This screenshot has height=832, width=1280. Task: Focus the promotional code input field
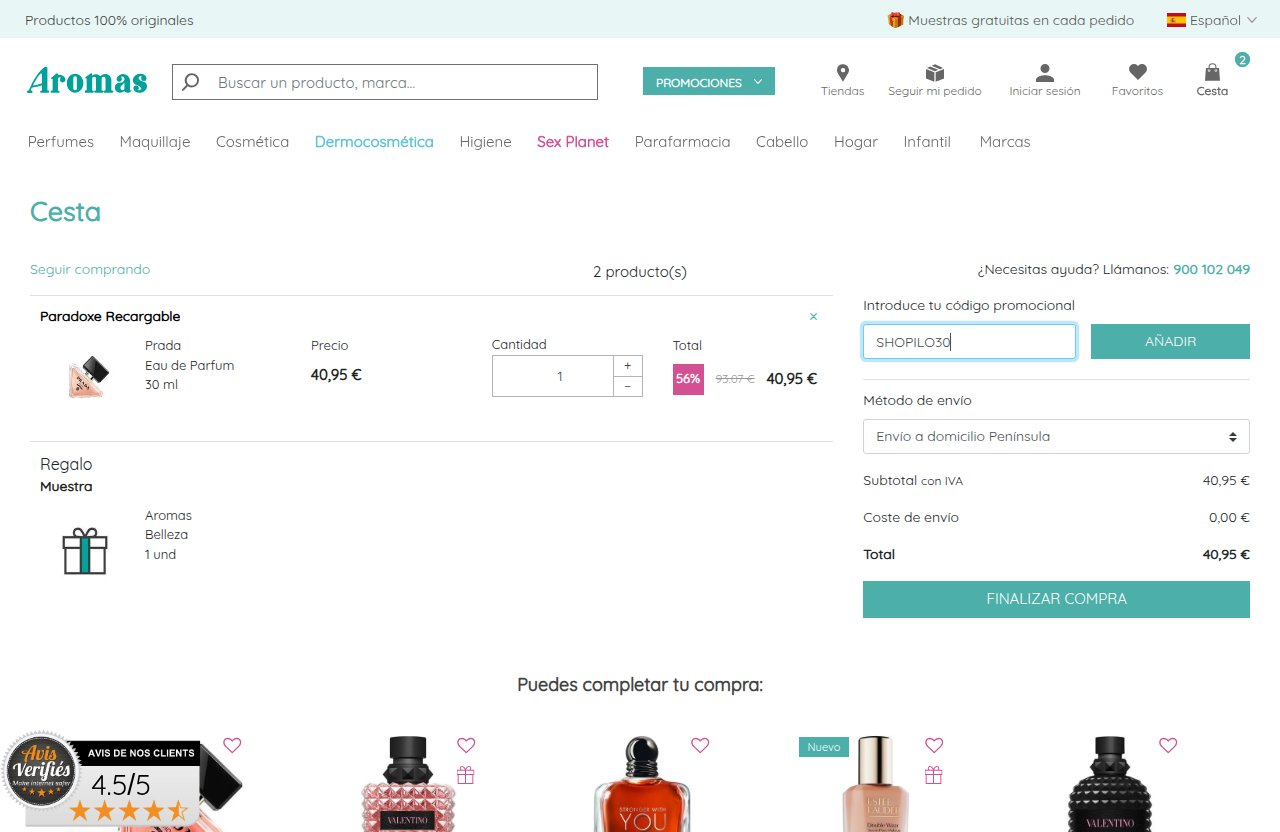[x=969, y=341]
